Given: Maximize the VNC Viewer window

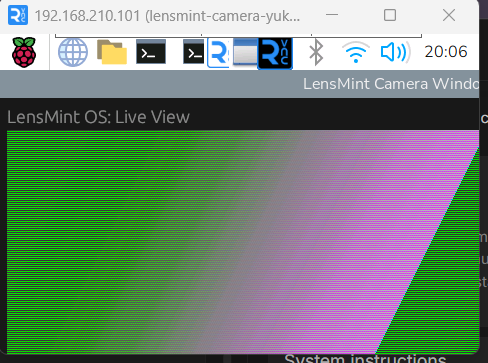Looking at the screenshot, I should pos(390,15).
